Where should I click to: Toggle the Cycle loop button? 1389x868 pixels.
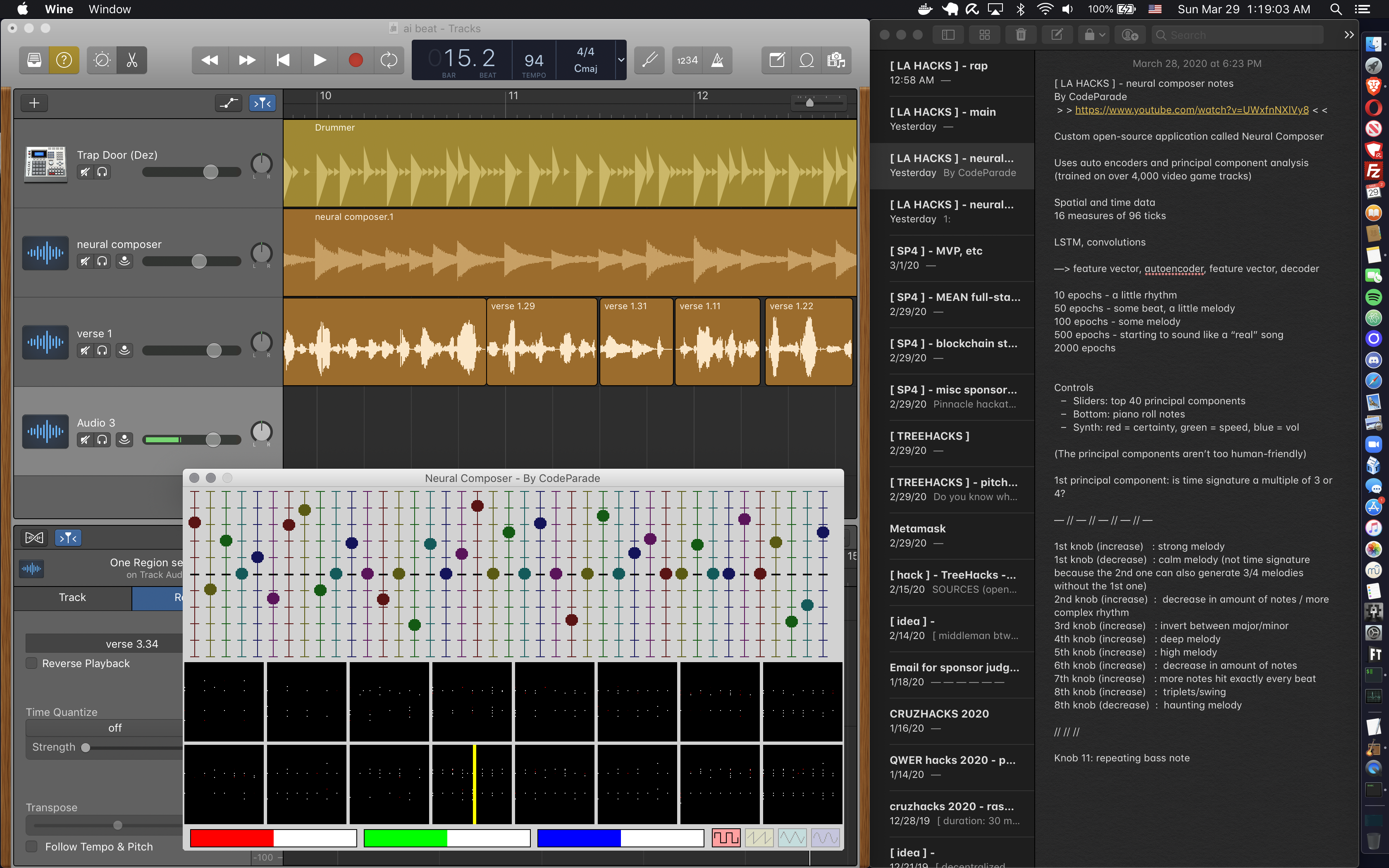point(389,60)
